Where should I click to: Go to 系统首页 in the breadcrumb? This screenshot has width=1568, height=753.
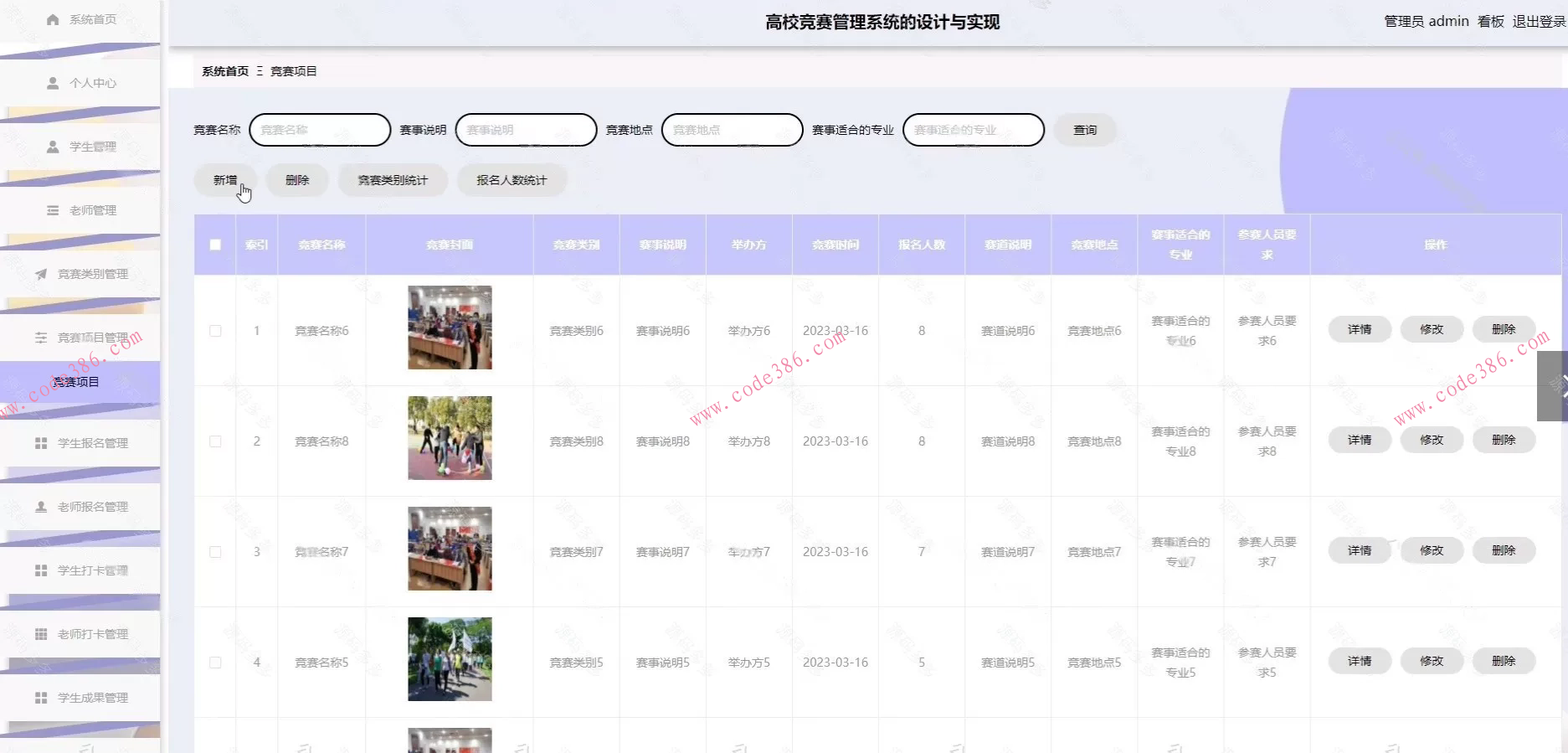[225, 71]
